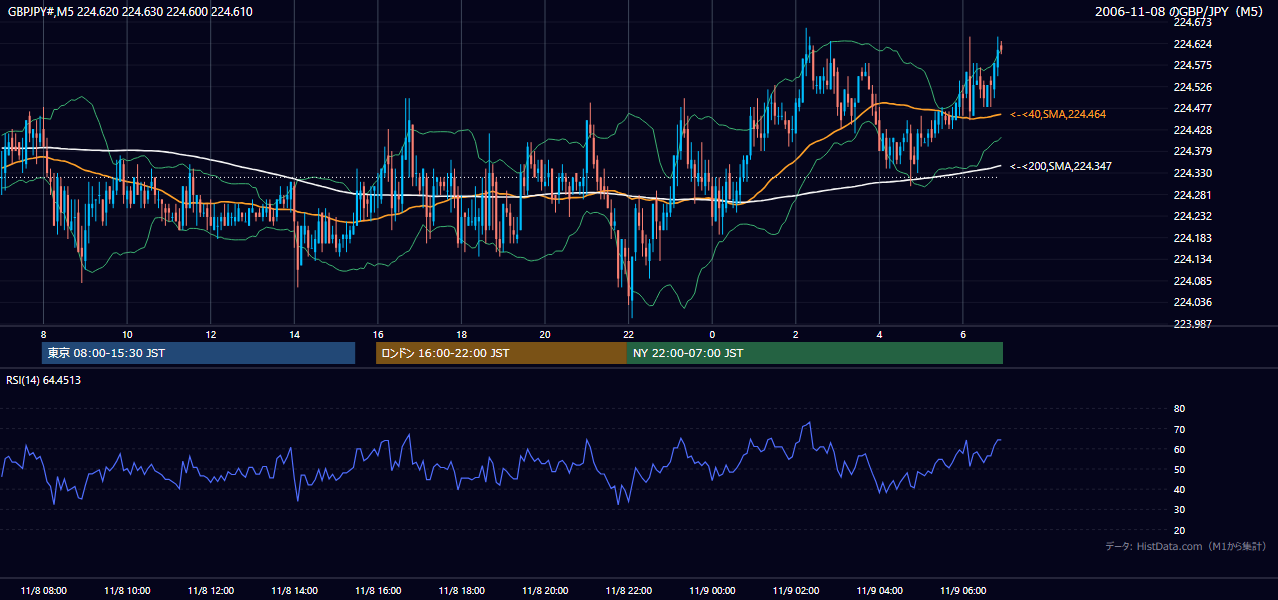1278x600 pixels.
Task: Click price axis label 224.477
Action: pyautogui.click(x=1192, y=108)
